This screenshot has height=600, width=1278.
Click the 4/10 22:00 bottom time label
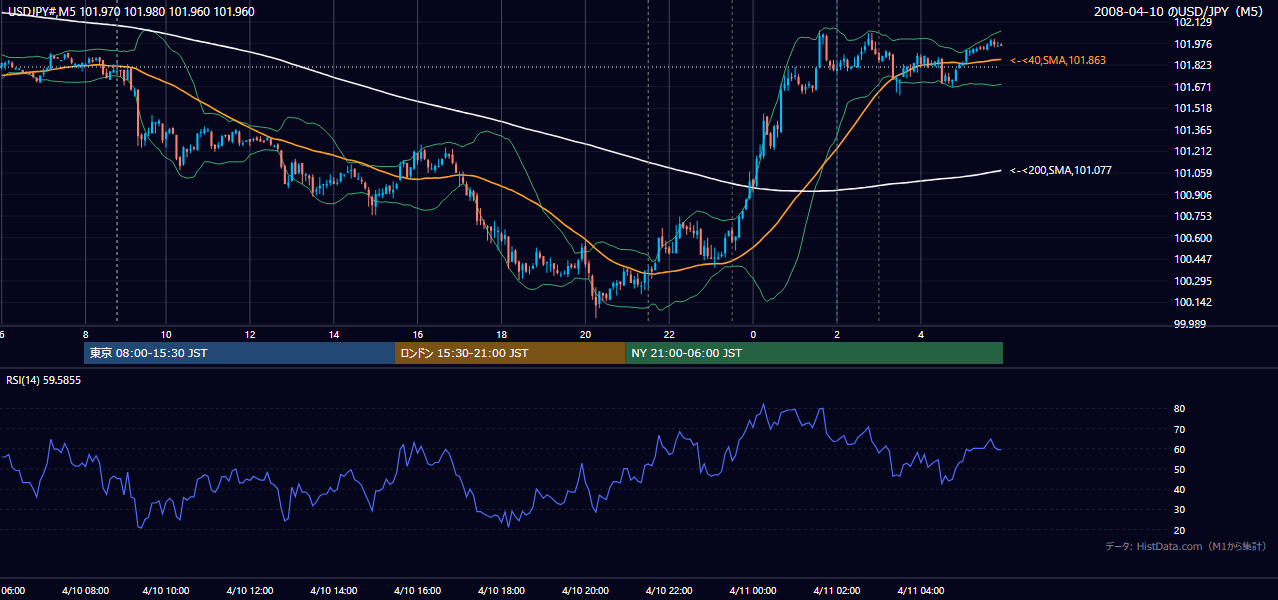click(668, 590)
